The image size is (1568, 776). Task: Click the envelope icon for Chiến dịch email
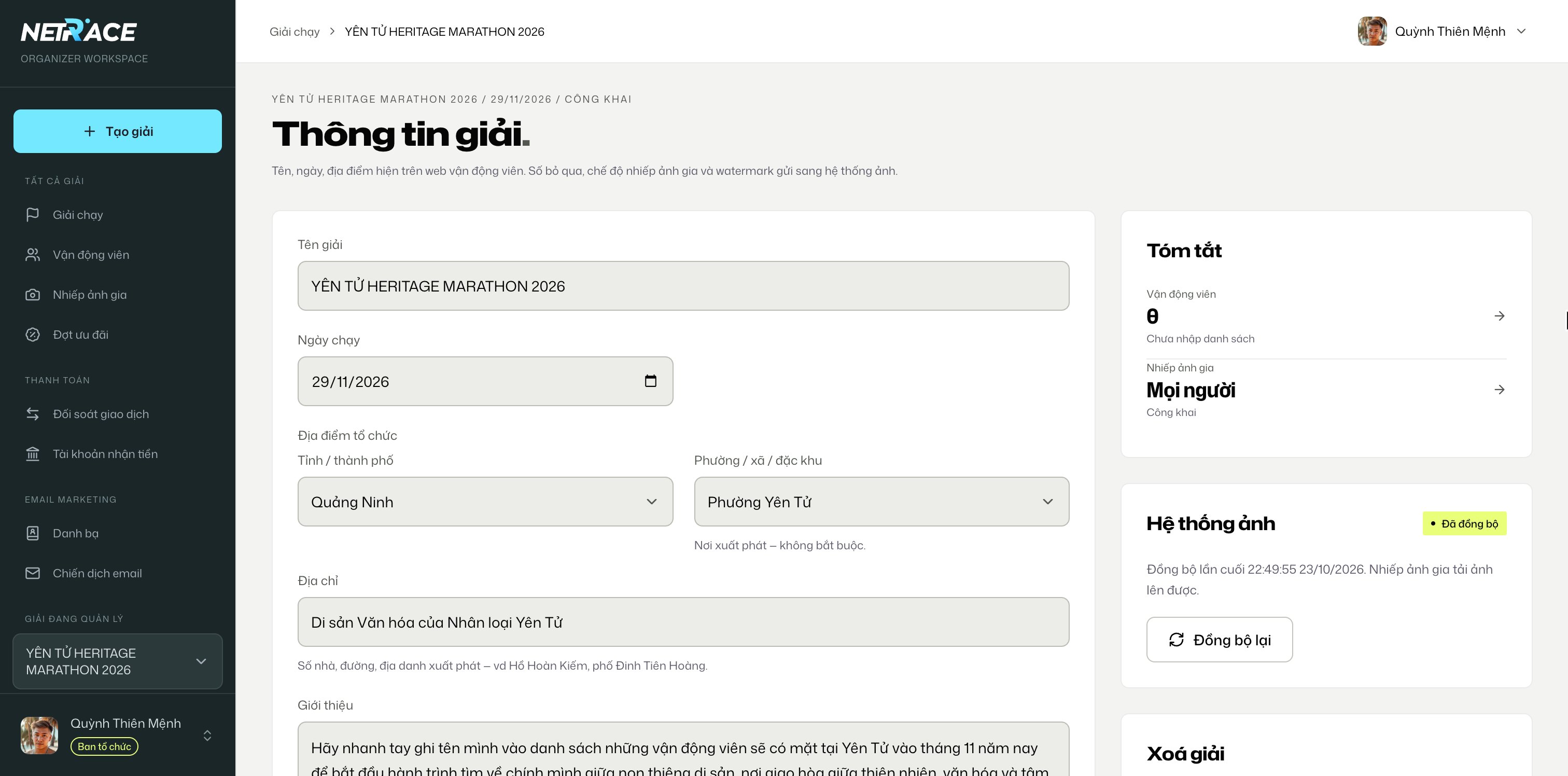coord(32,573)
